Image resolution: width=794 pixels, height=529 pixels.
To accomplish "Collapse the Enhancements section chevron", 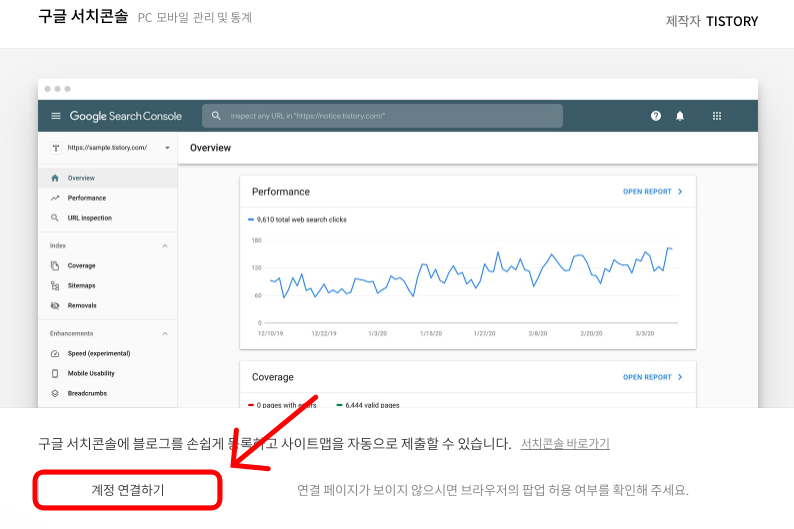I will pos(165,334).
